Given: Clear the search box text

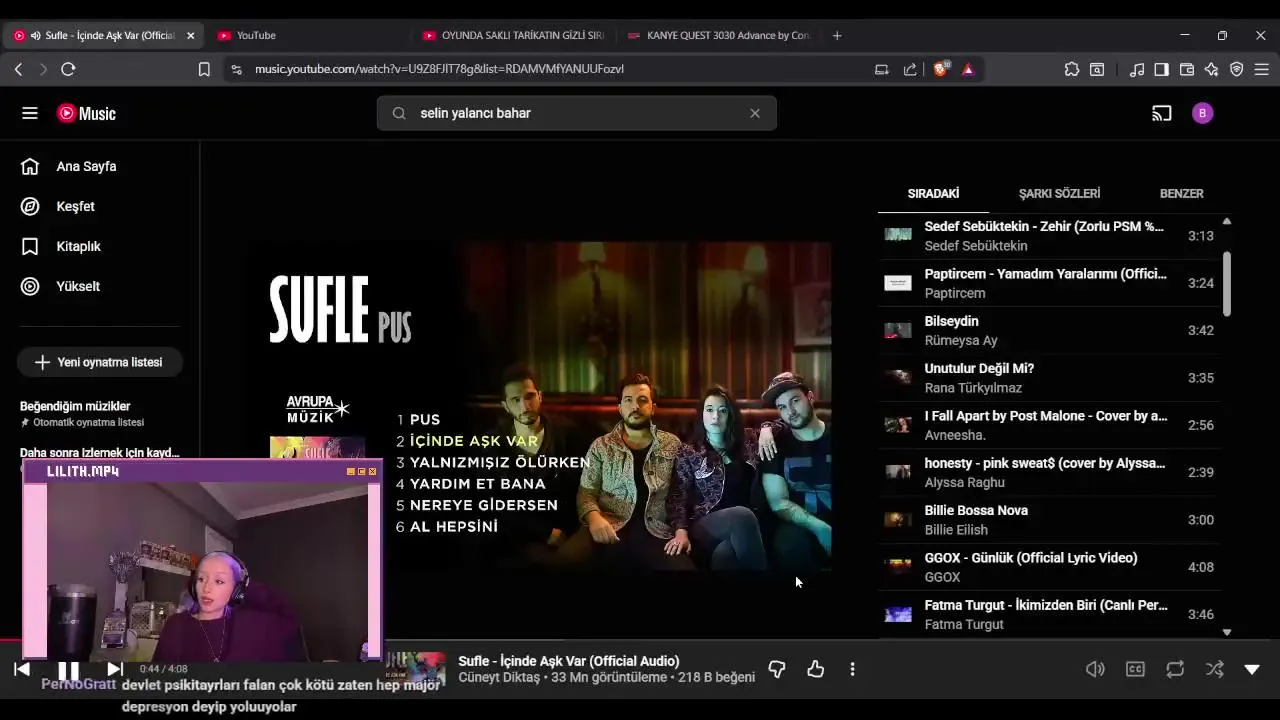Looking at the screenshot, I should pyautogui.click(x=755, y=113).
